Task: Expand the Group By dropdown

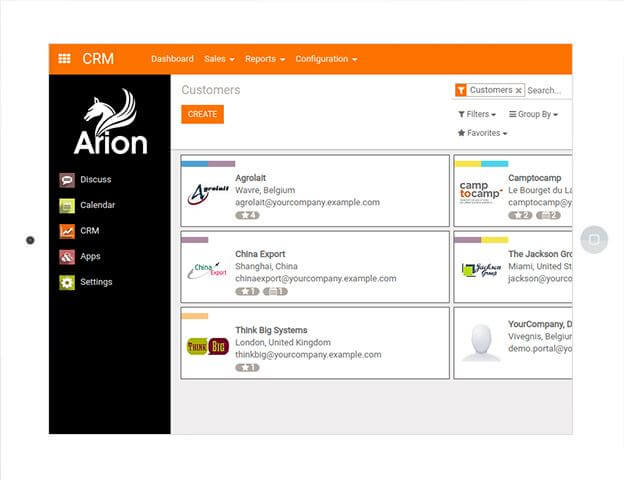Action: point(533,114)
